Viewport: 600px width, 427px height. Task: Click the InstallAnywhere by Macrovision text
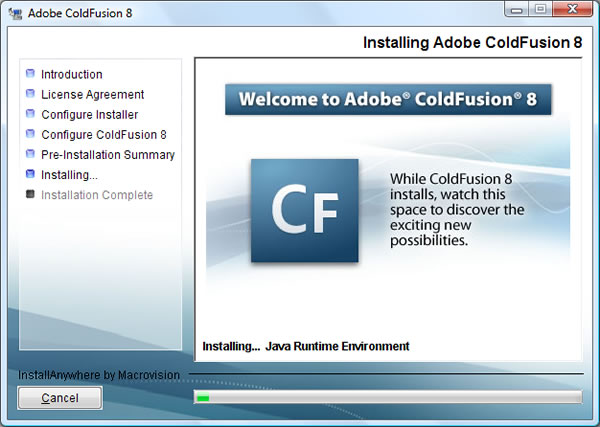(99, 375)
